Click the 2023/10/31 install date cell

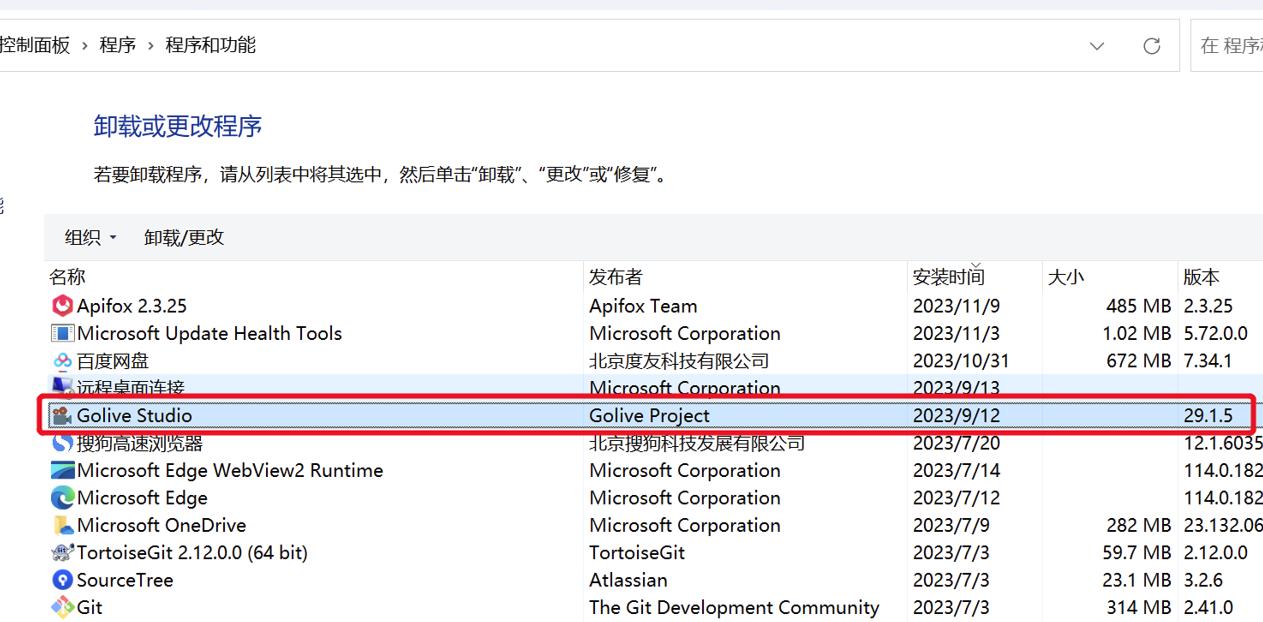pyautogui.click(x=961, y=361)
